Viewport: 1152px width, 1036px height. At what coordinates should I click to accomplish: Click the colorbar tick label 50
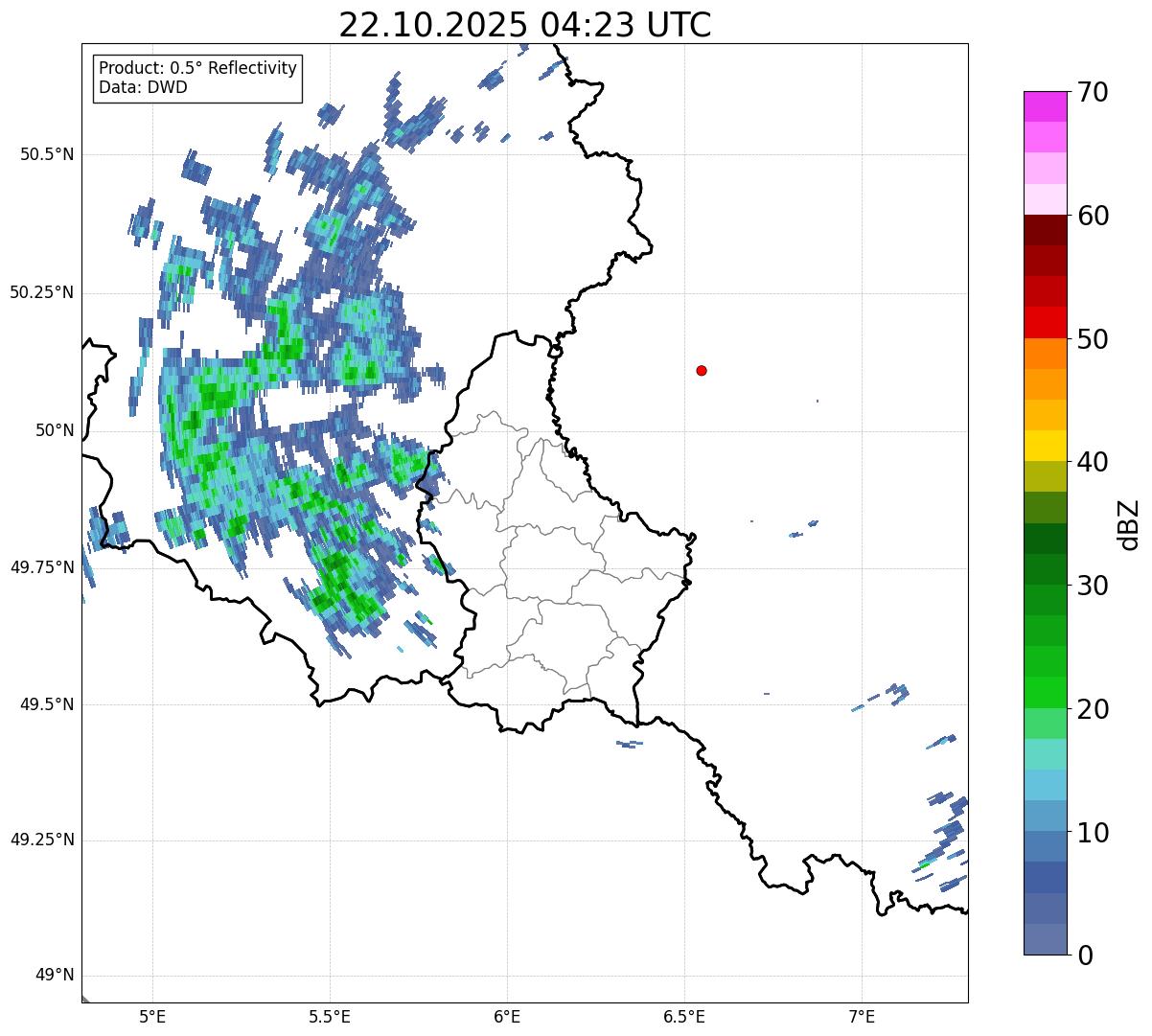point(1093,339)
